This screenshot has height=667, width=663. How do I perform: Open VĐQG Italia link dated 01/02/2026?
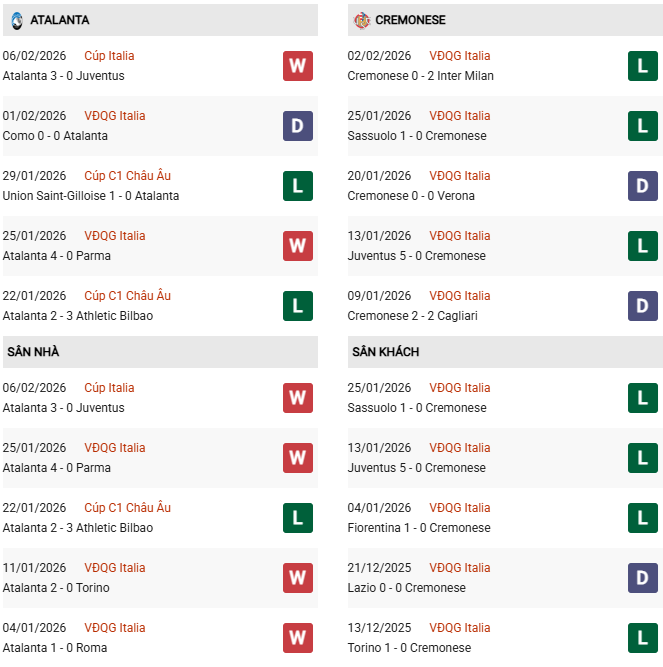(x=114, y=116)
